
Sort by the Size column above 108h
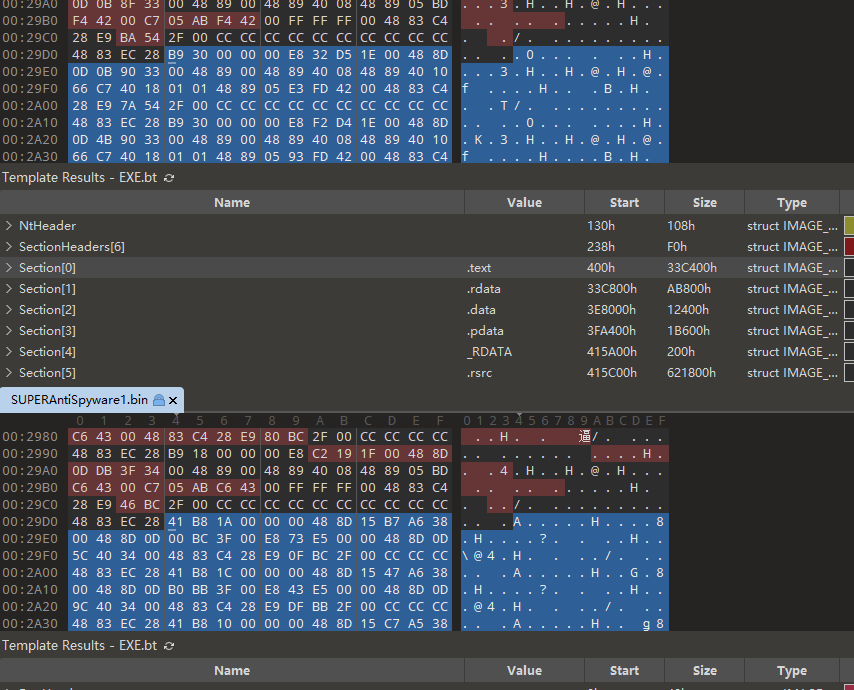pos(704,203)
